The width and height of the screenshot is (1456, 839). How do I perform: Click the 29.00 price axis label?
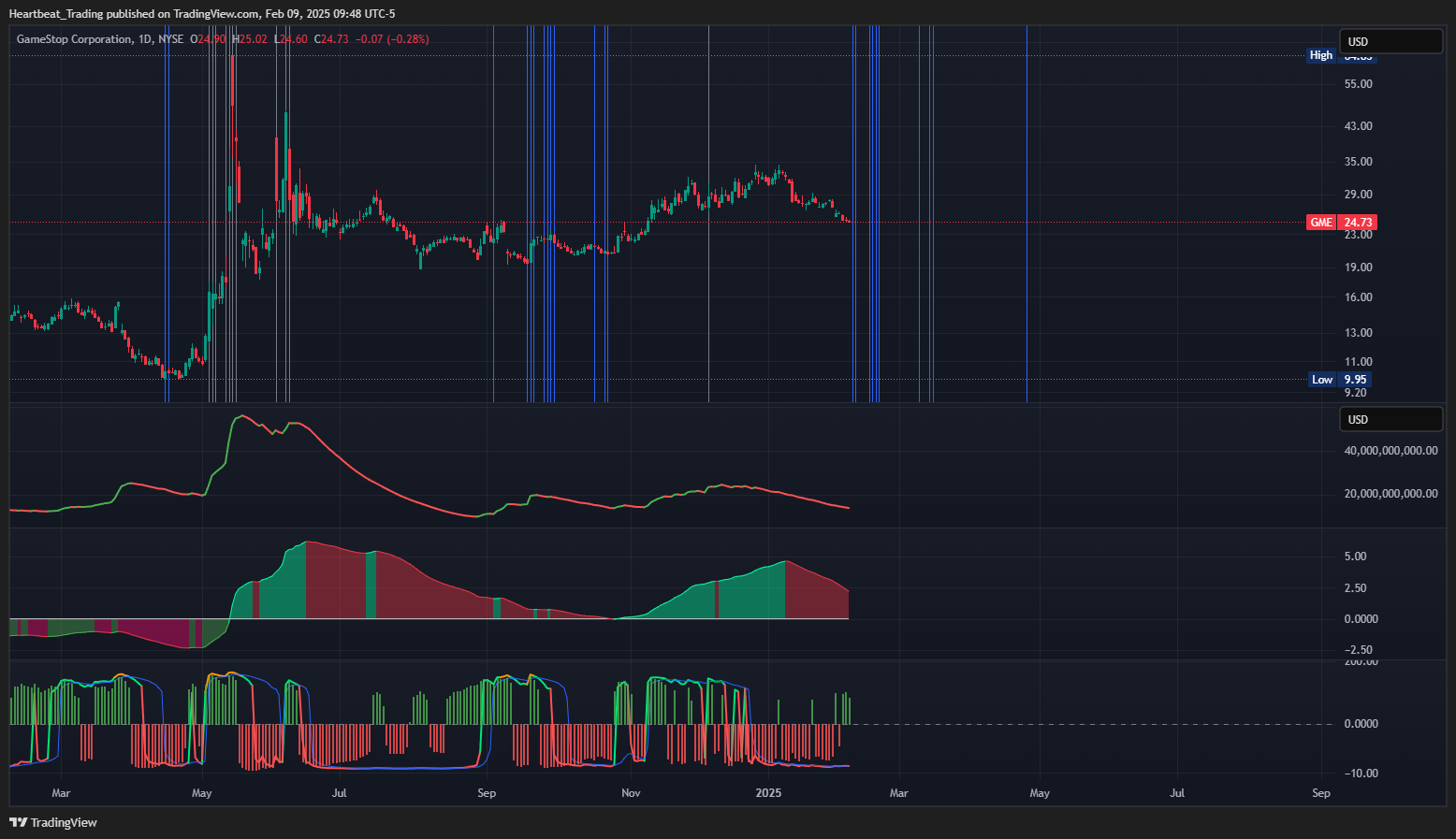1358,195
